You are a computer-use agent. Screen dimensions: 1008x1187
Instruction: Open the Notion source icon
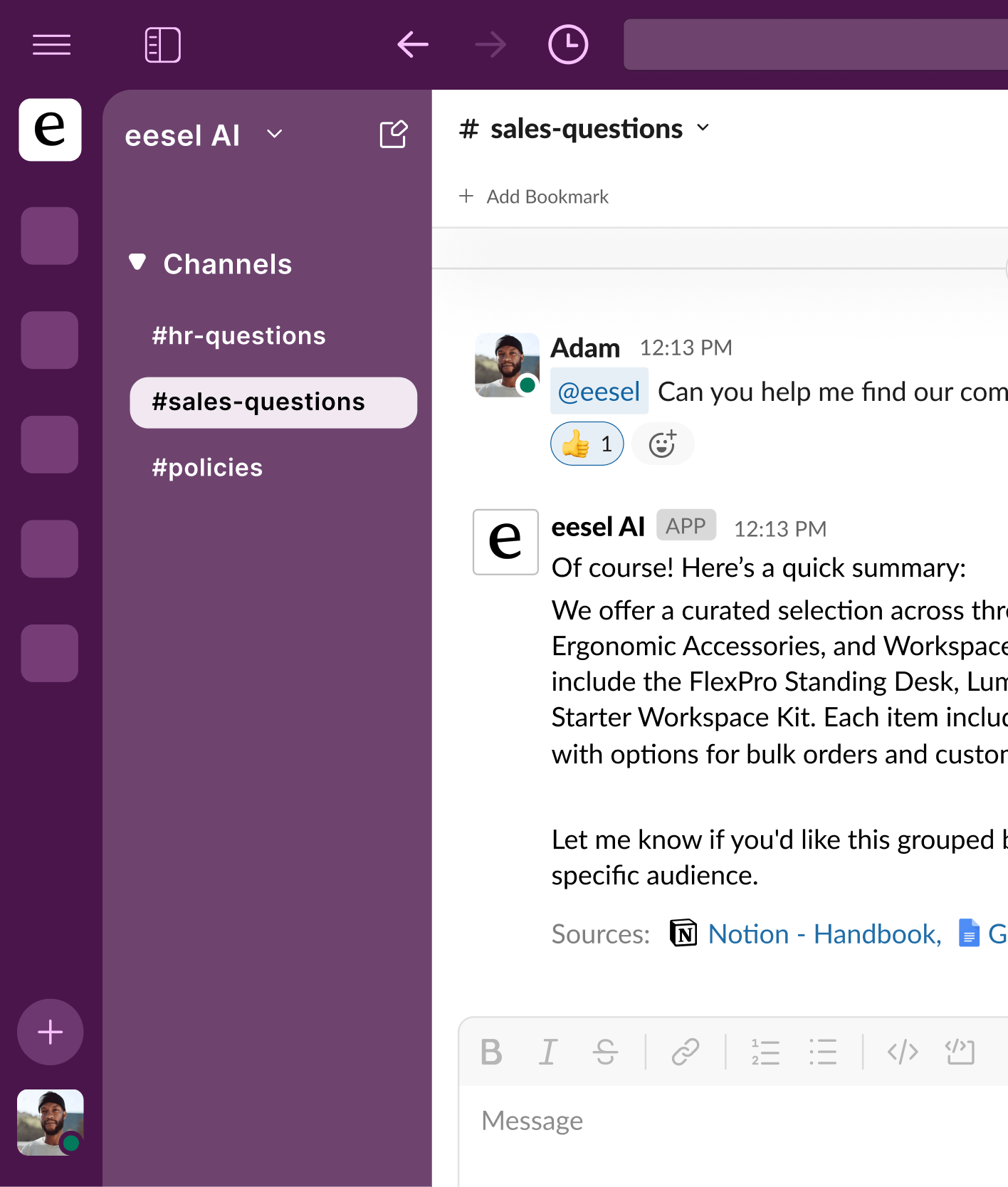coord(683,933)
